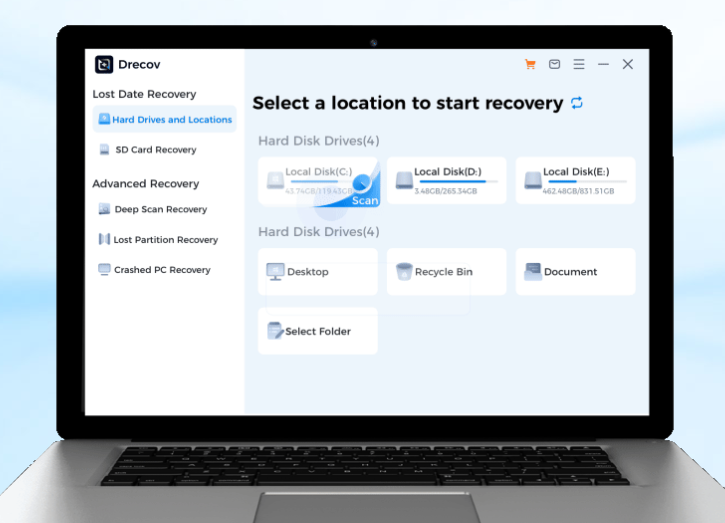The image size is (725, 523).
Task: Click the Deep Scan Recovery icon
Action: point(104,209)
